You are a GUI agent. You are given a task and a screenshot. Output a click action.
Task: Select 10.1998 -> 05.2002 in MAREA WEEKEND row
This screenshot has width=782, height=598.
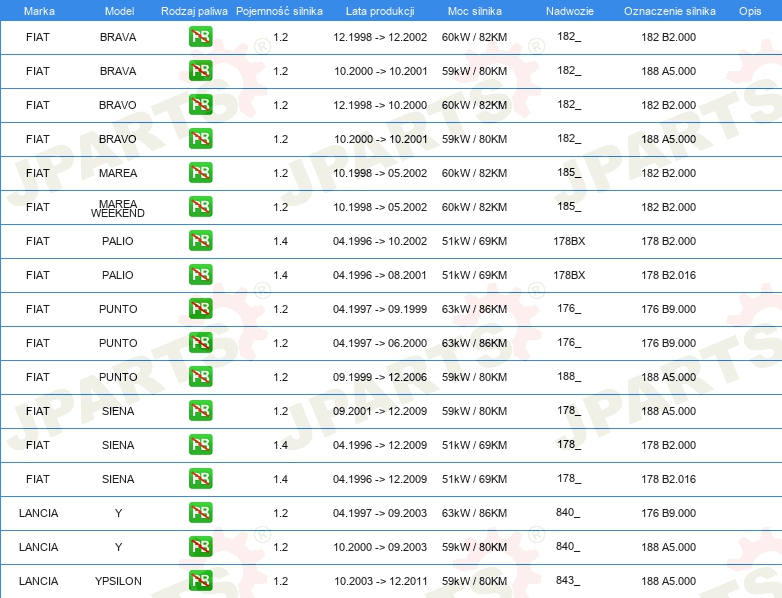(x=380, y=207)
